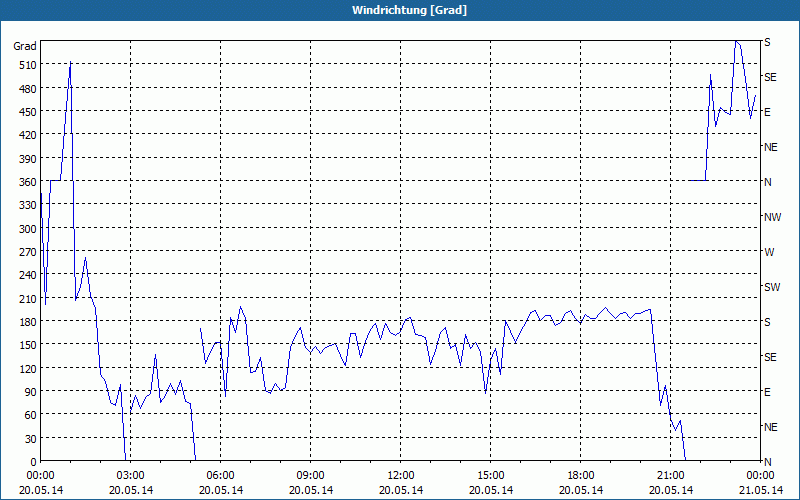This screenshot has width=800, height=500.
Task: Select the "06:00" time label
Action: (220, 476)
